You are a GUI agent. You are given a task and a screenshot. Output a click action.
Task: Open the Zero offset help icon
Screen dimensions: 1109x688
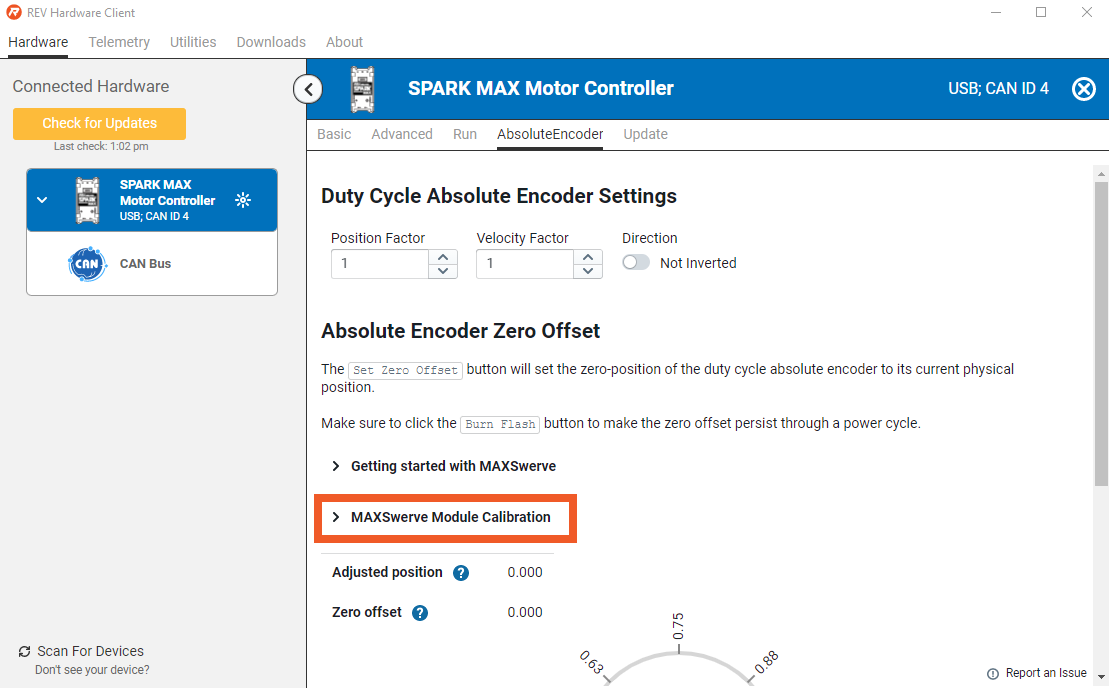point(420,613)
